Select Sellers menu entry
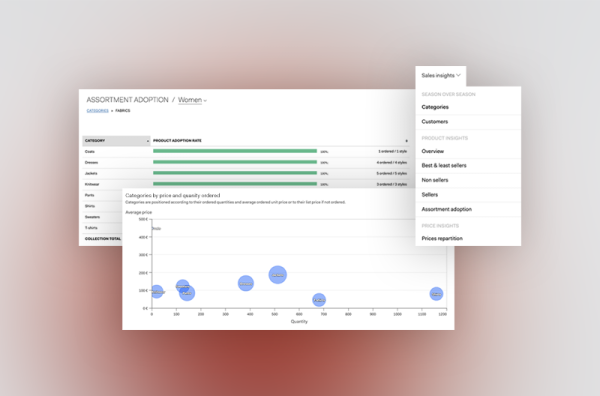Screen dimensions: 600x396 [x=430, y=195]
